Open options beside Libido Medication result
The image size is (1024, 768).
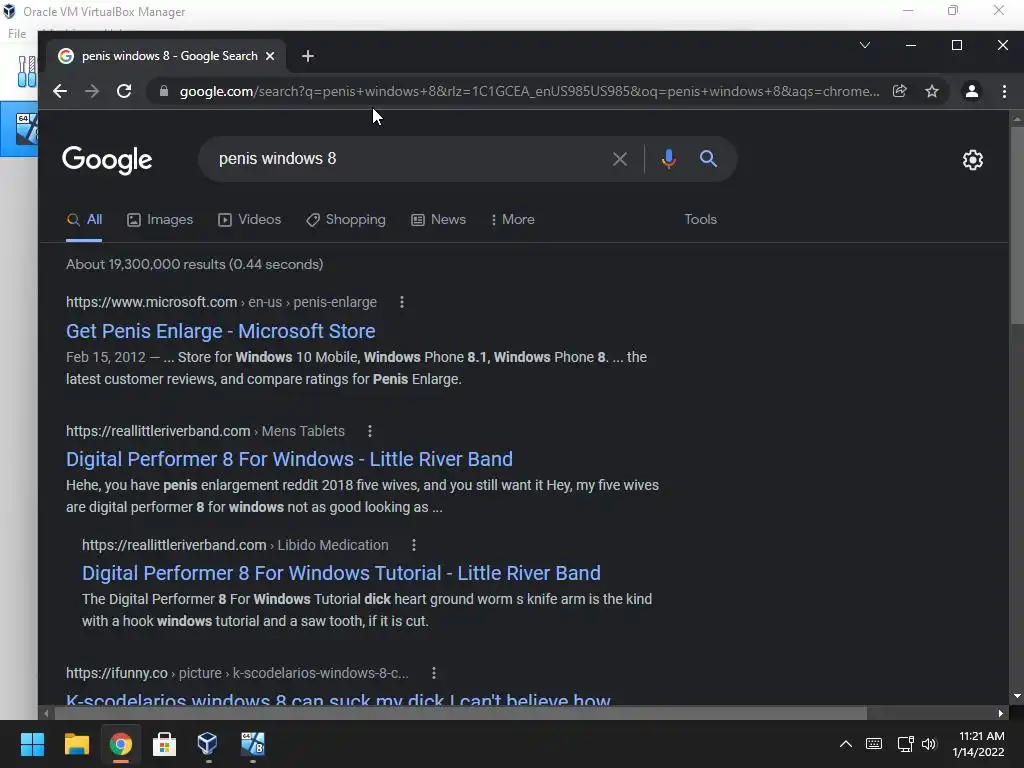point(413,545)
